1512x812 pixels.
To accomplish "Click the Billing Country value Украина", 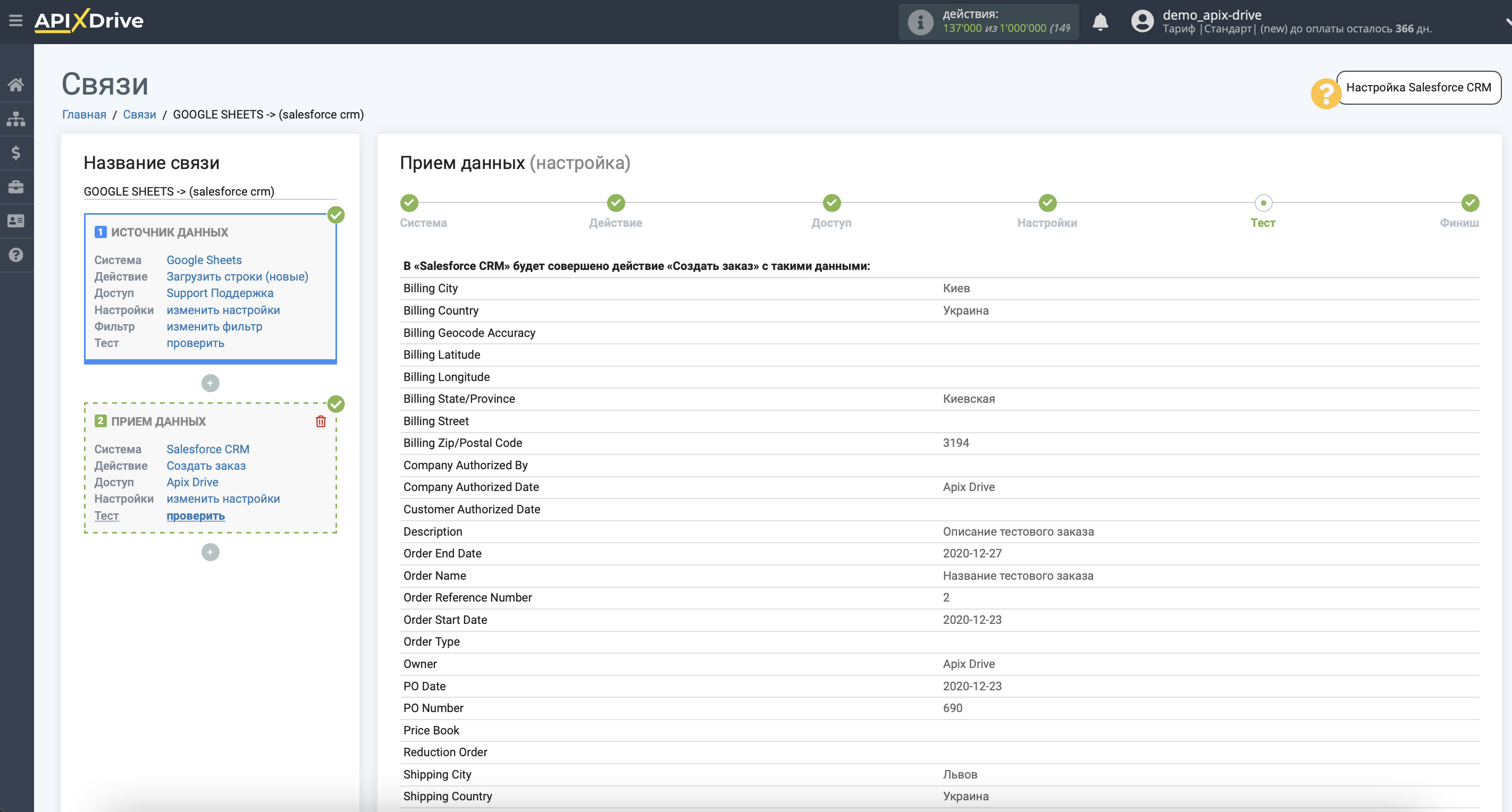I will click(965, 310).
